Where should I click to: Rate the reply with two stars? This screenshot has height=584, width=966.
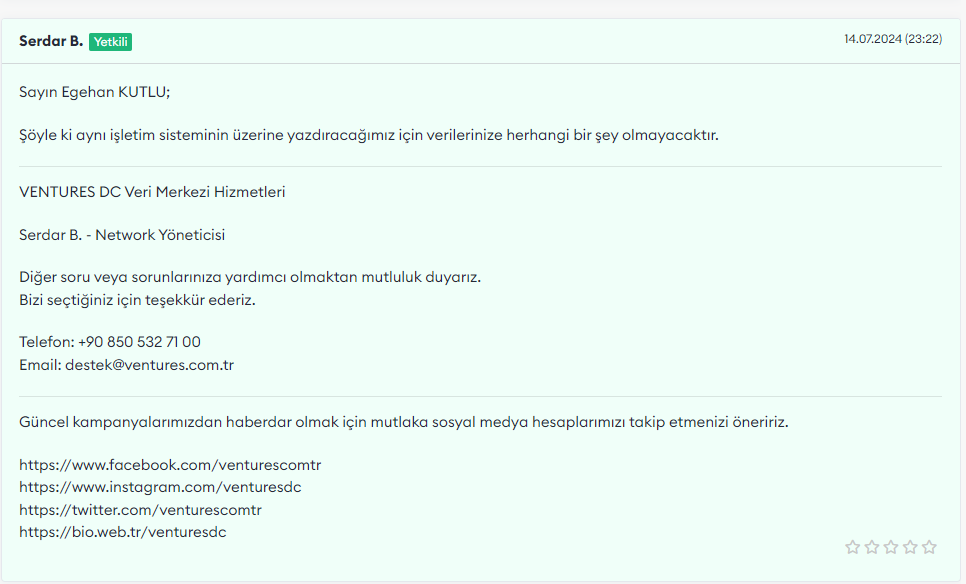coord(871,546)
